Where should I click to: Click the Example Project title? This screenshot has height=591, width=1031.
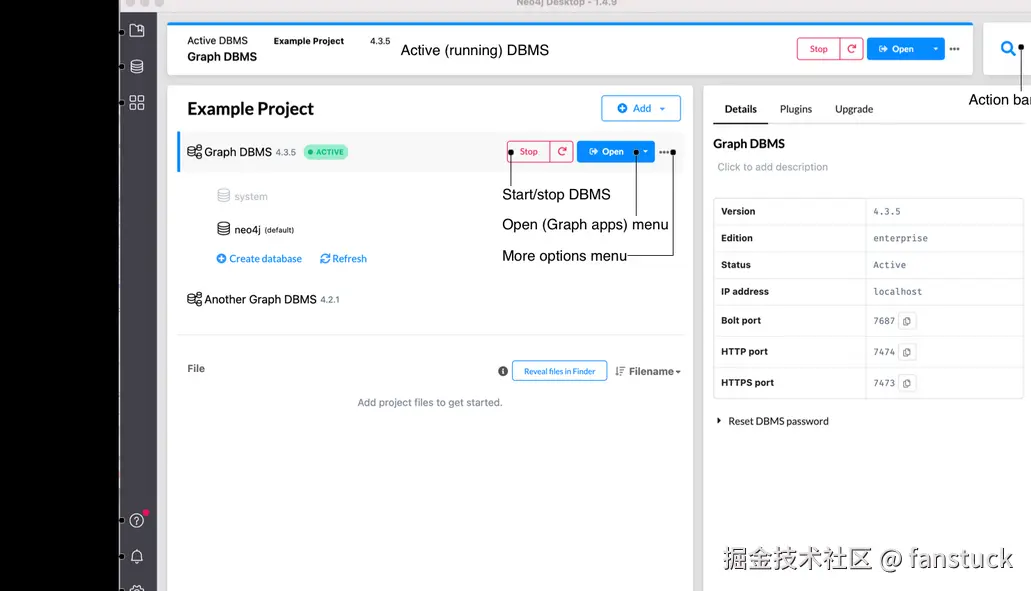point(250,108)
